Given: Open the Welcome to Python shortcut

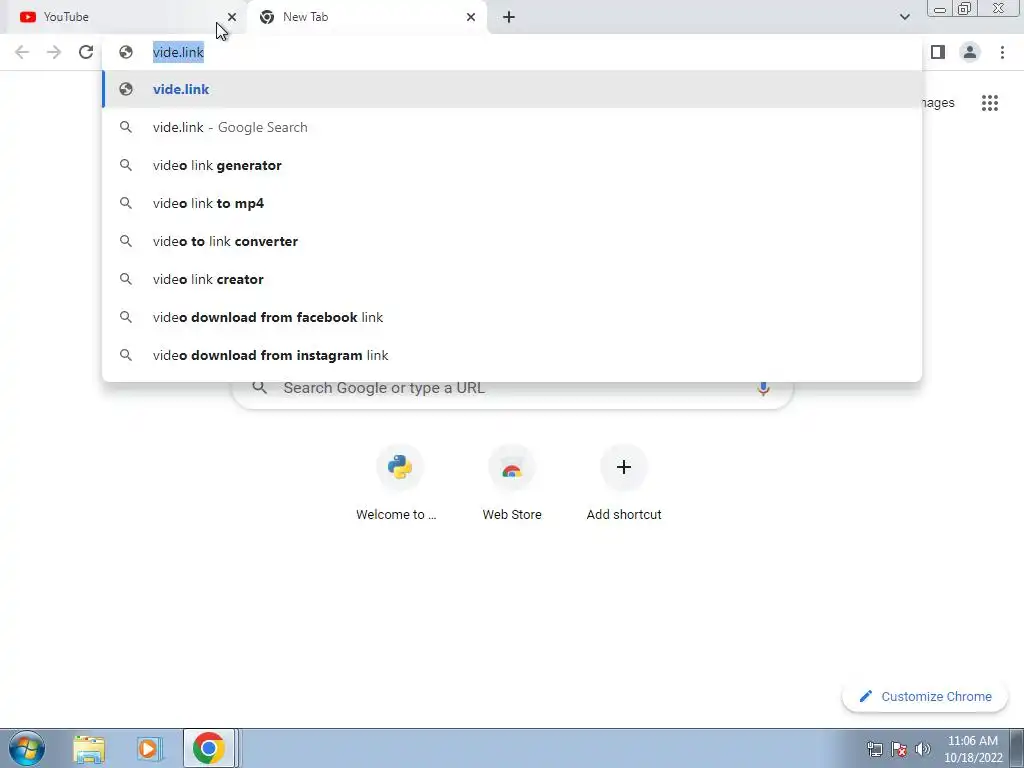Looking at the screenshot, I should pos(399,483).
